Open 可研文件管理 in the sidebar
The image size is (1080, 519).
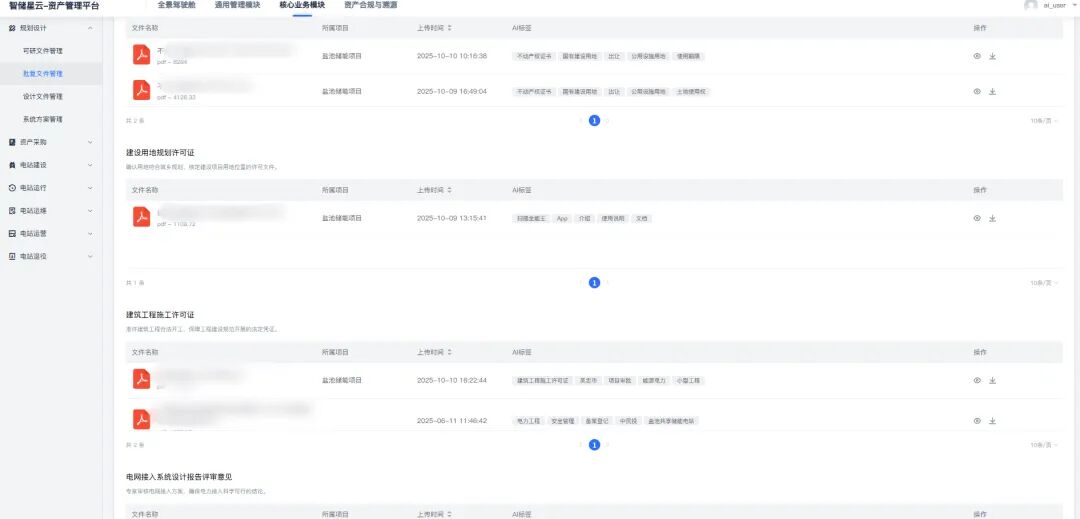tap(43, 51)
